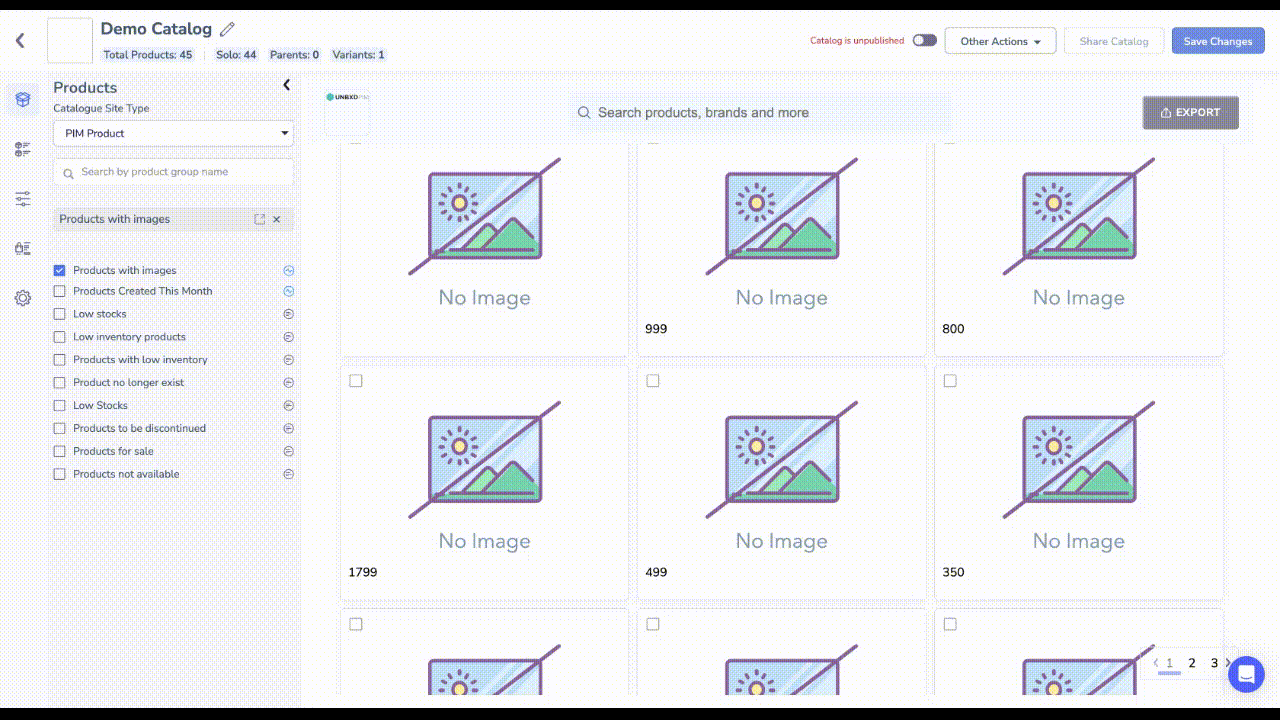Open the lock list icon in sidebar
Viewport: 1280px width, 720px height.
pos(23,248)
